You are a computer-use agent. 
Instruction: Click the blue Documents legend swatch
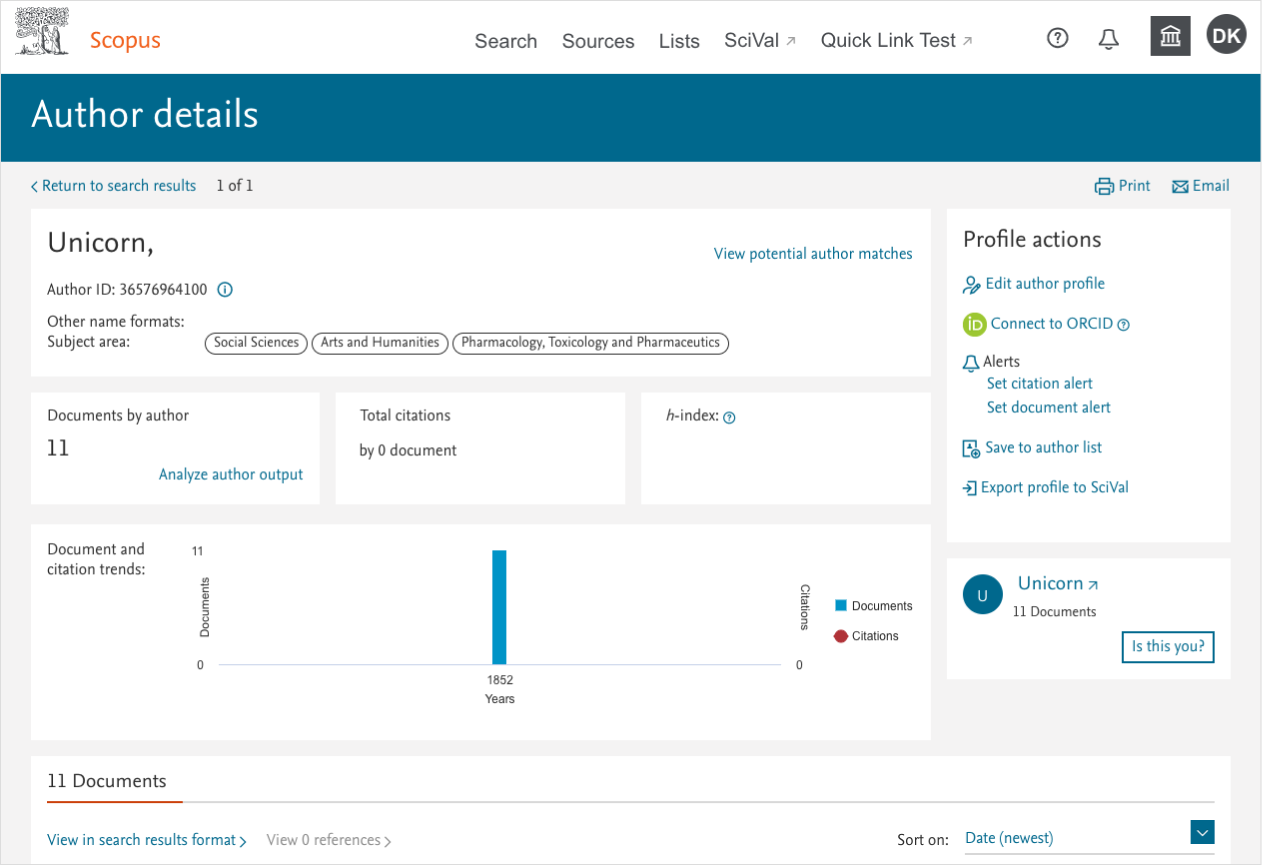[841, 606]
